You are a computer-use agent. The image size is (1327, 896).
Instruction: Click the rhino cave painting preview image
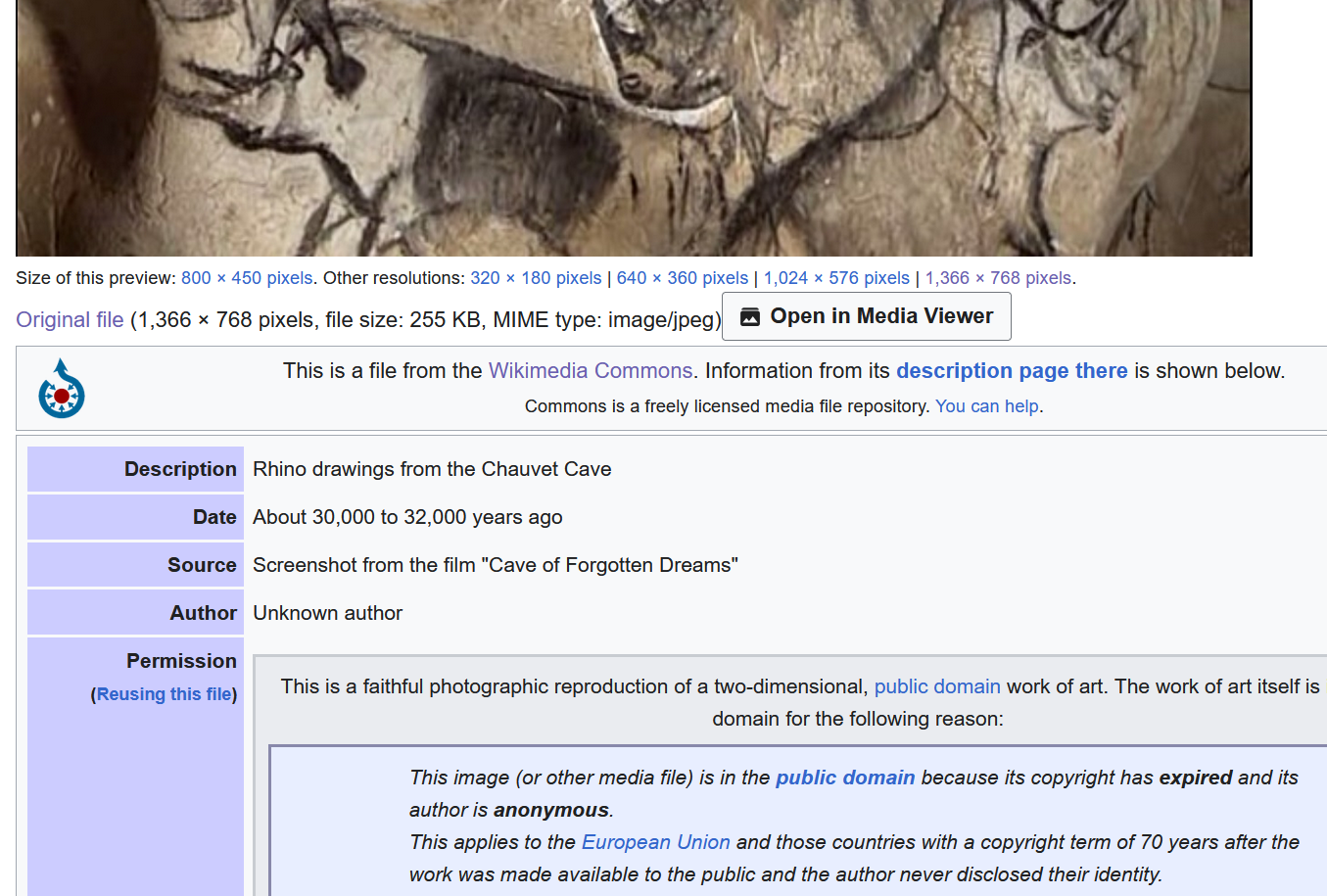(x=634, y=127)
